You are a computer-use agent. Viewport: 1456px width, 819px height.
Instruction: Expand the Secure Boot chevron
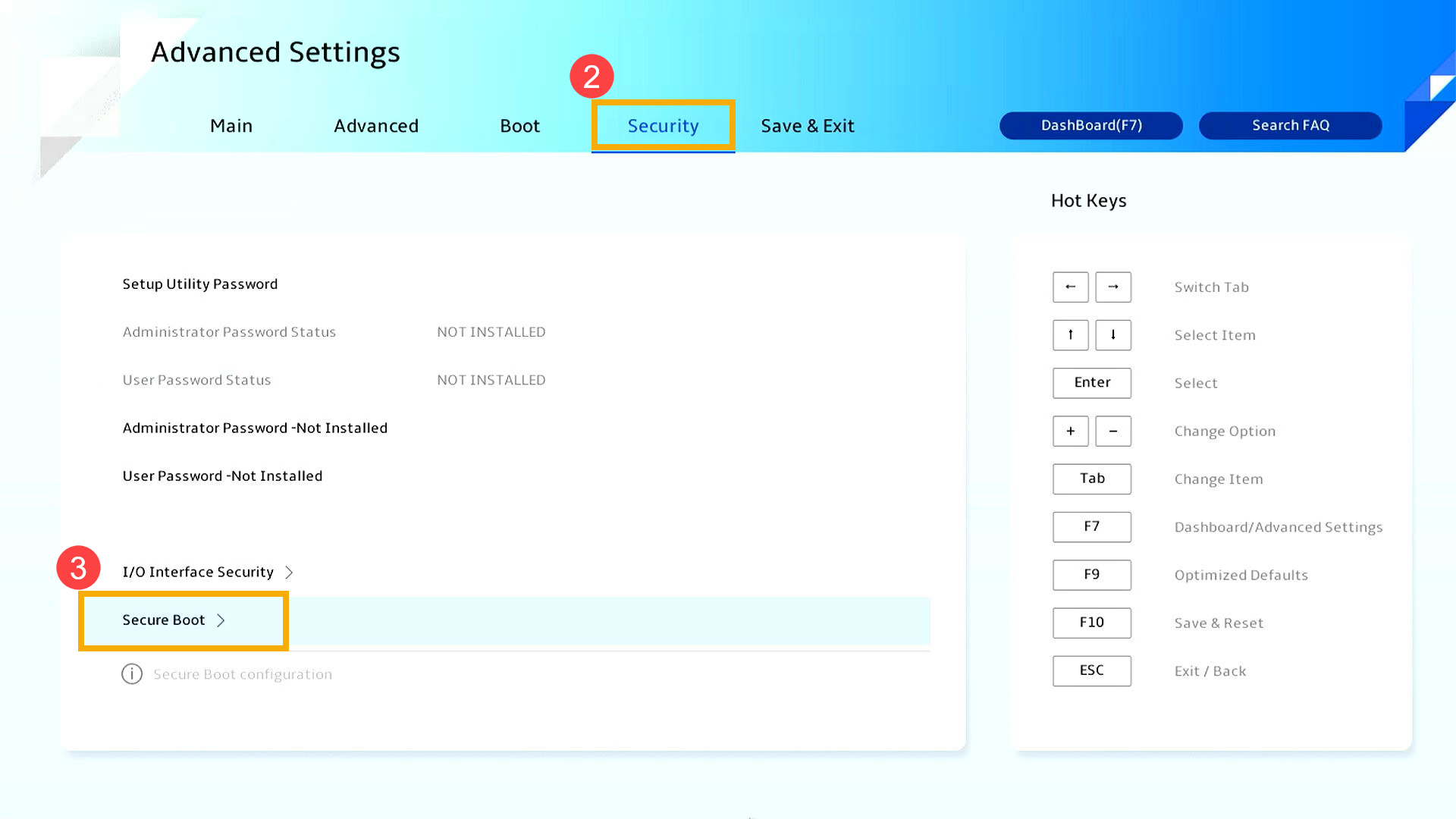point(221,620)
